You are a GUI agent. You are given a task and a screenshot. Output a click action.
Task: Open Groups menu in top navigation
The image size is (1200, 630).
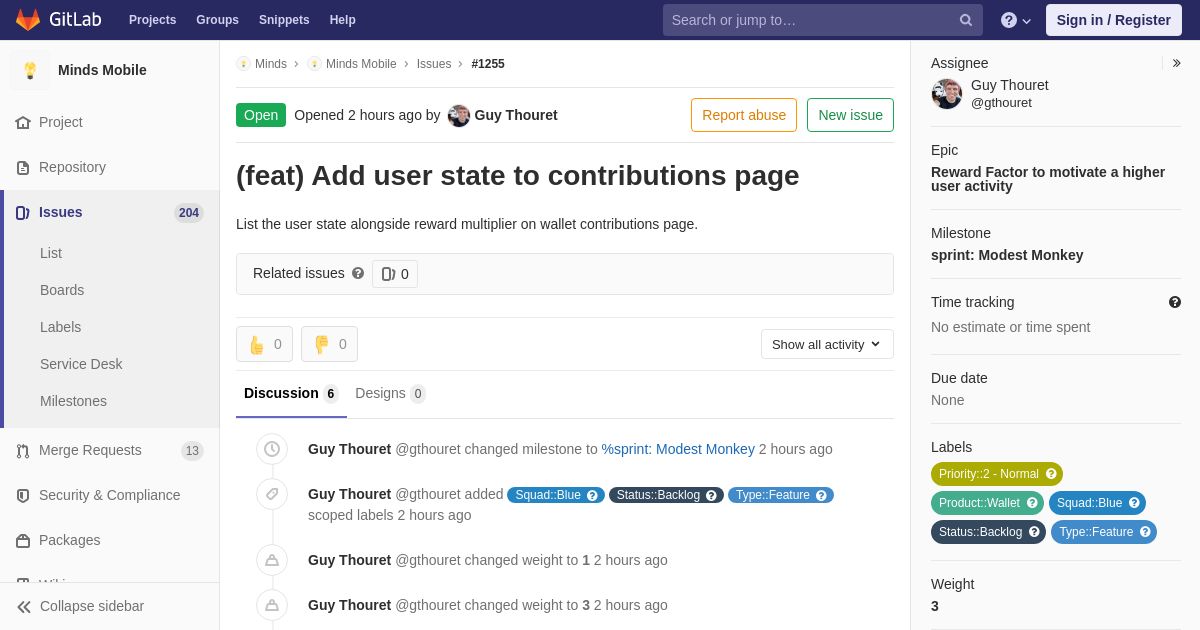217,20
